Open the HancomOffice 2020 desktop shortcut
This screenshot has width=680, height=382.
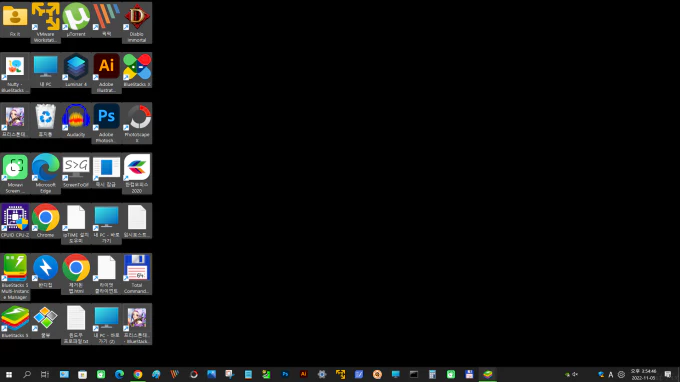click(x=137, y=173)
